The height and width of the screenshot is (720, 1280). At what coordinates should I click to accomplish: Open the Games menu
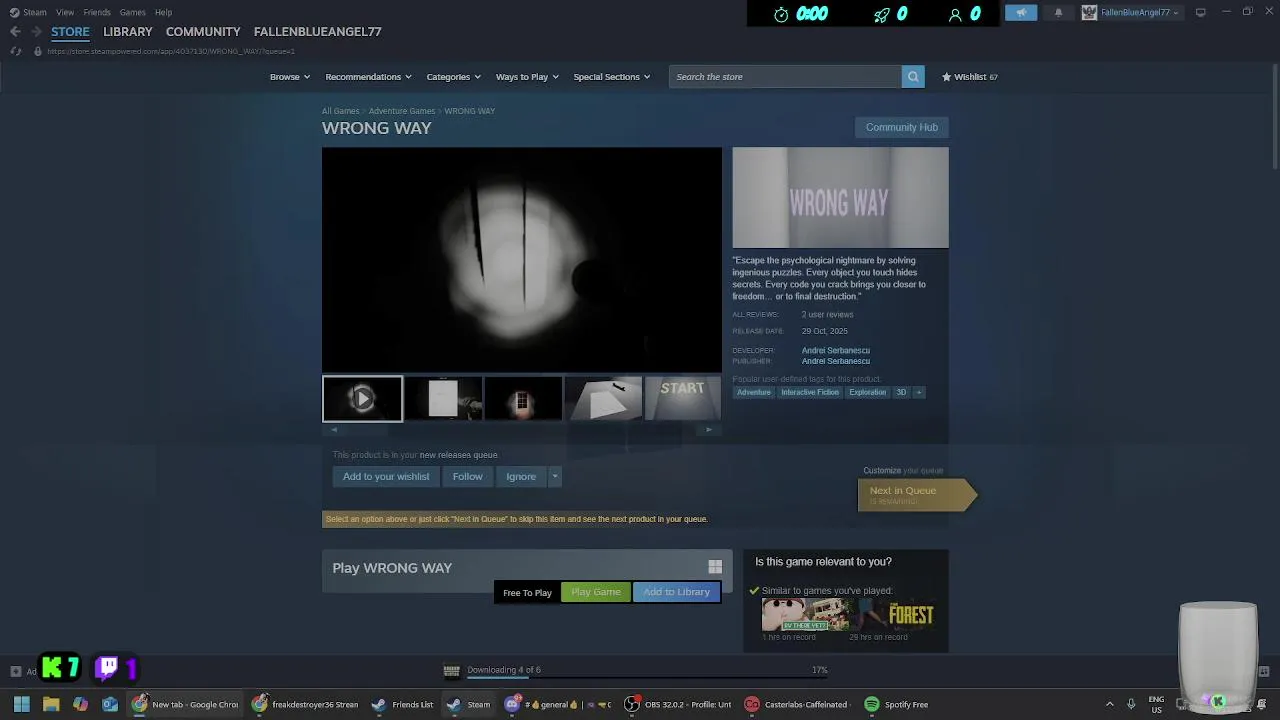(133, 12)
